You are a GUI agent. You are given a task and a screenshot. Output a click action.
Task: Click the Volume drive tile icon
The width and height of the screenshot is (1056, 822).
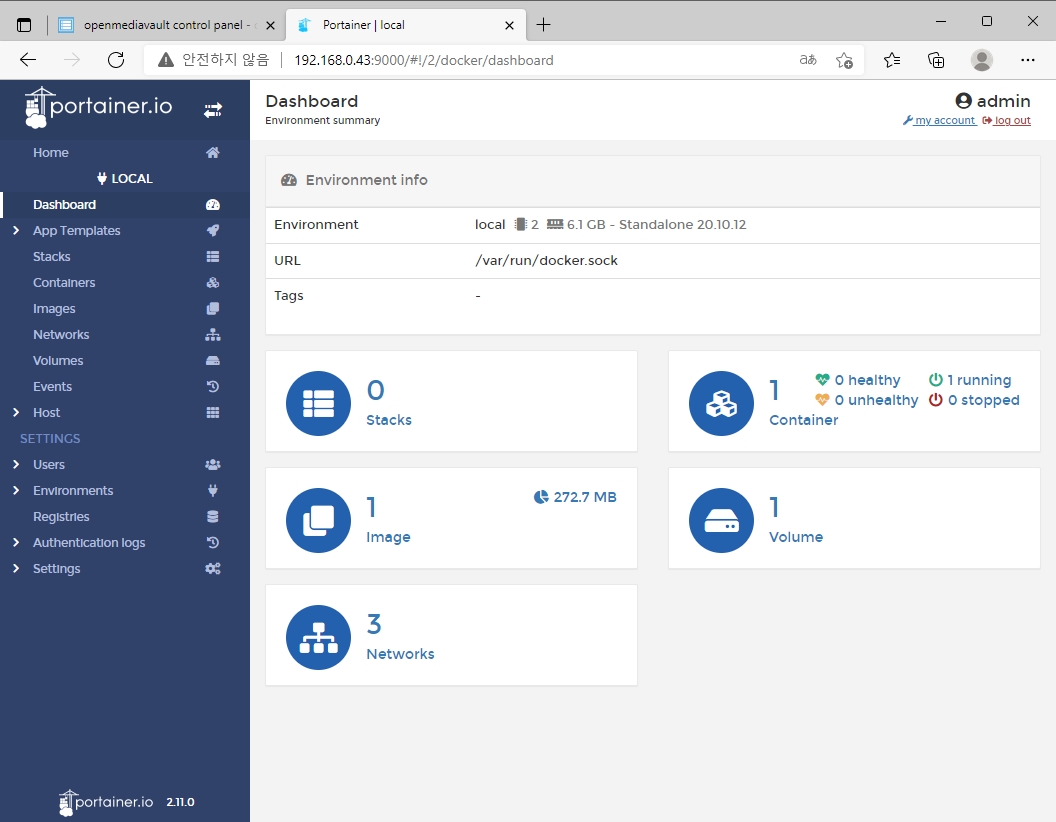click(721, 520)
